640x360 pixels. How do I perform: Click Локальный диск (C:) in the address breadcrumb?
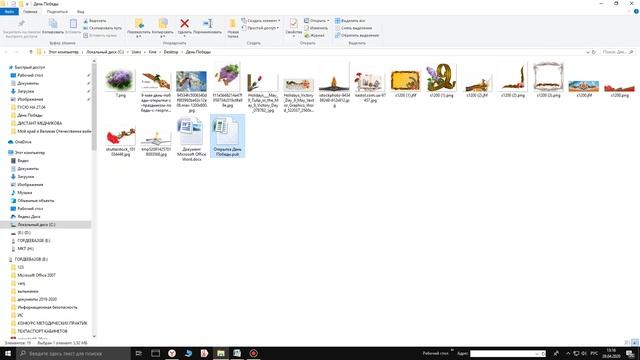point(105,52)
